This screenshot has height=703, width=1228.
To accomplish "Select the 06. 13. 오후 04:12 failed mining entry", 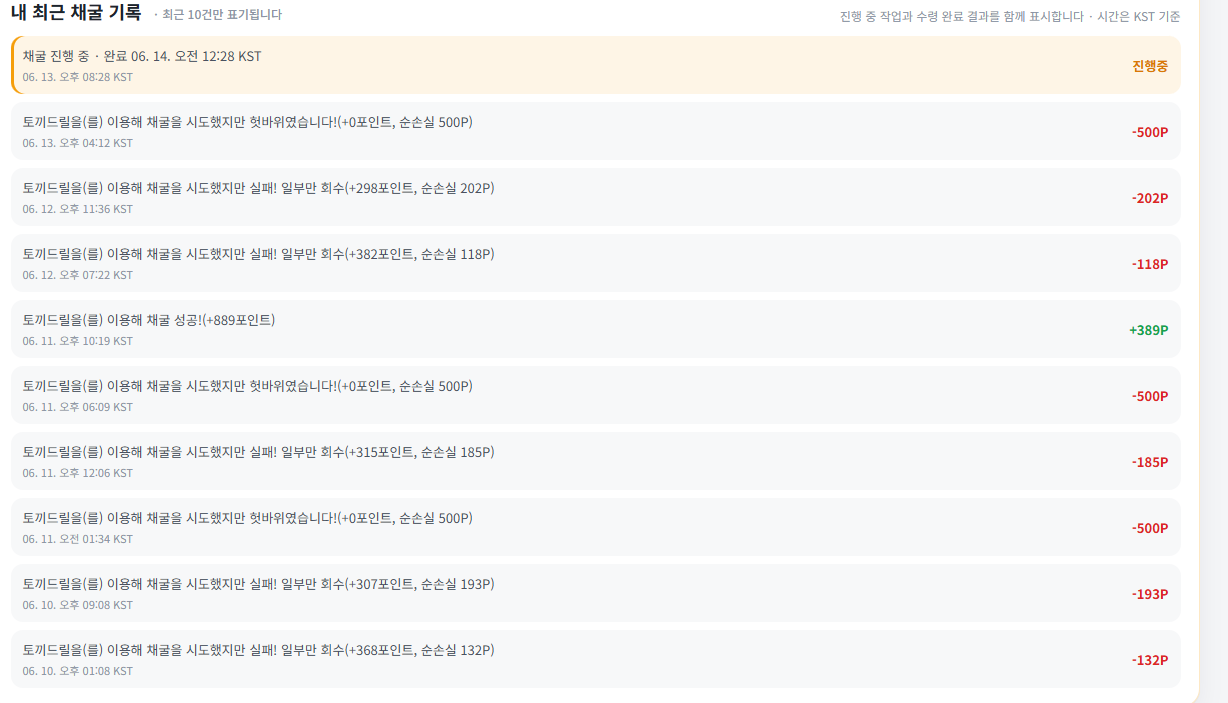I will click(596, 131).
